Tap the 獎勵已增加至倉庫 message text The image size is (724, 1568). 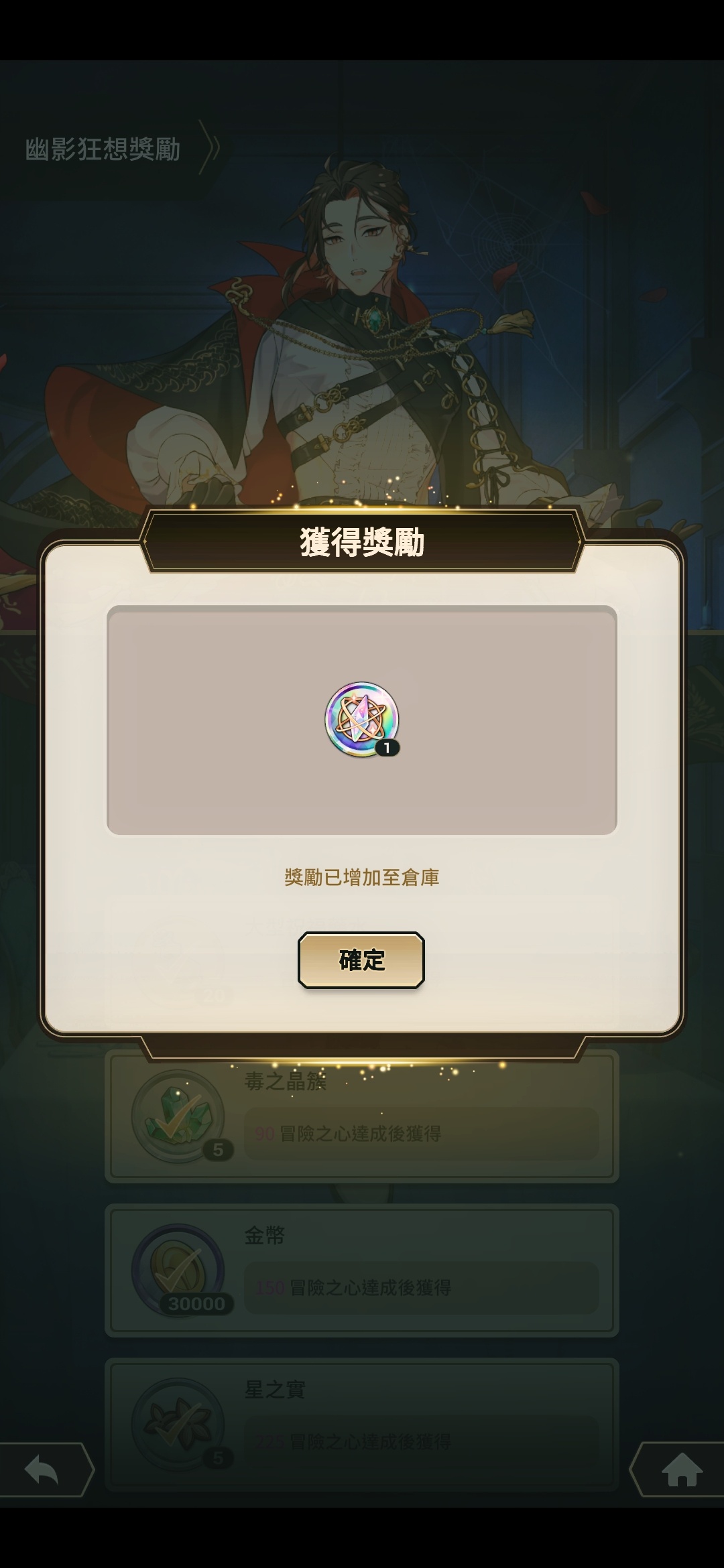pyautogui.click(x=362, y=877)
